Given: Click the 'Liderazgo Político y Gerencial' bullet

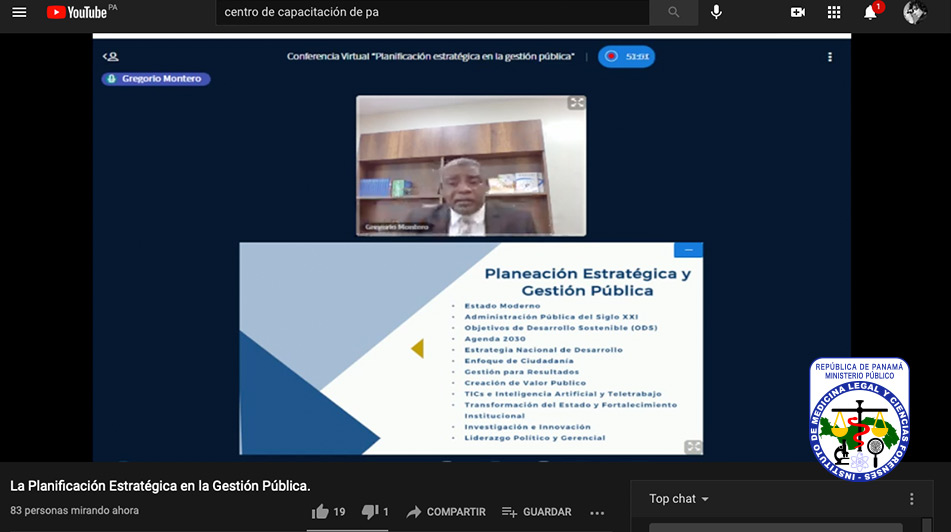Looking at the screenshot, I should point(535,437).
